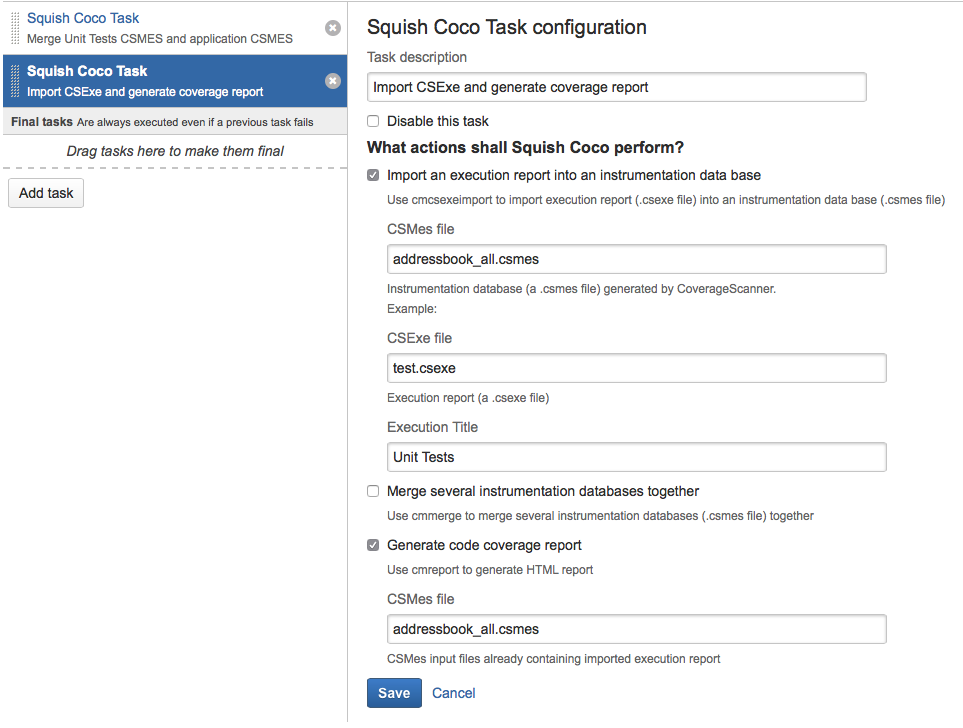This screenshot has width=963, height=728.
Task: Uncheck Generate code coverage report
Action: click(373, 545)
